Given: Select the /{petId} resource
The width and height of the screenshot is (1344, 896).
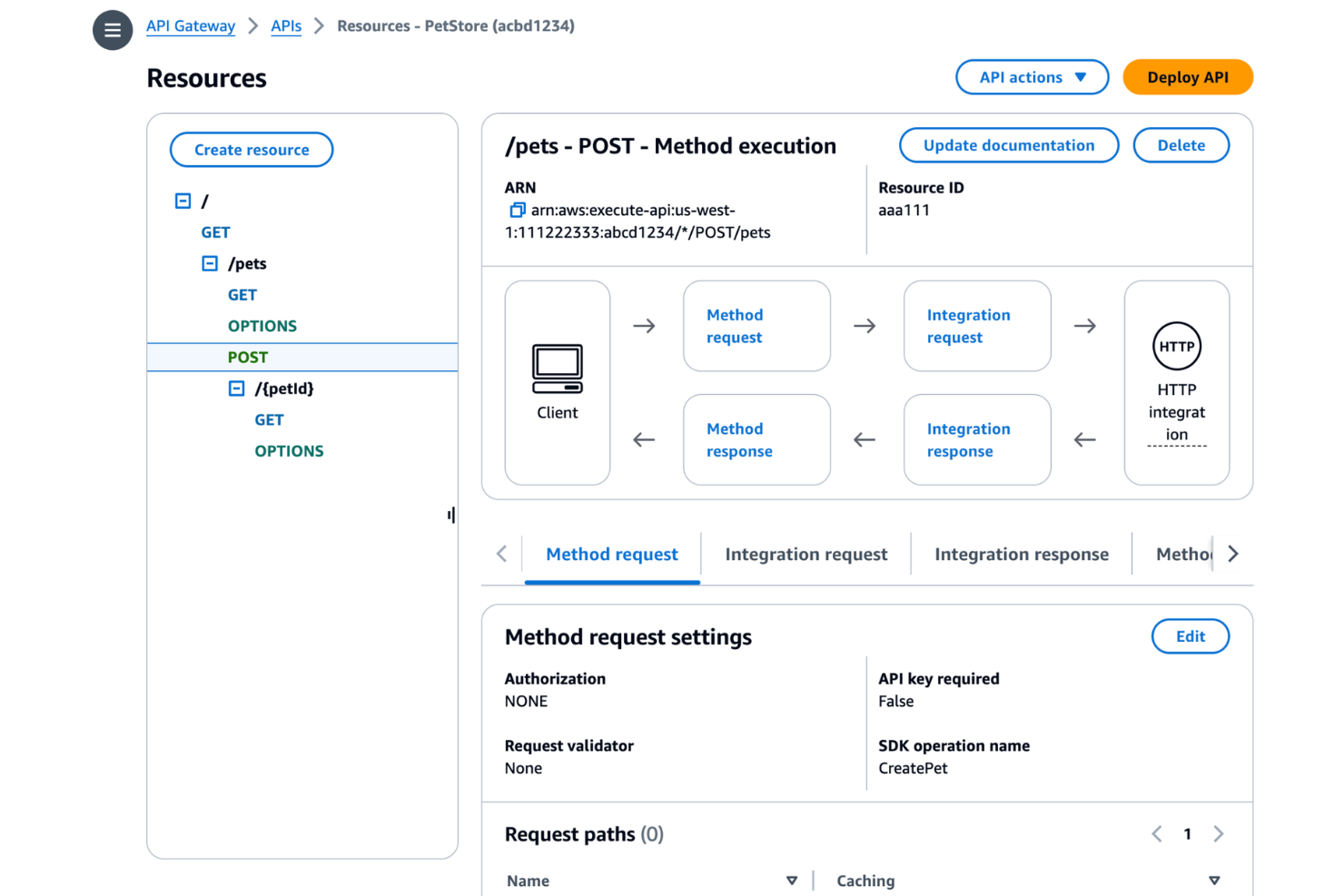Looking at the screenshot, I should (x=284, y=388).
